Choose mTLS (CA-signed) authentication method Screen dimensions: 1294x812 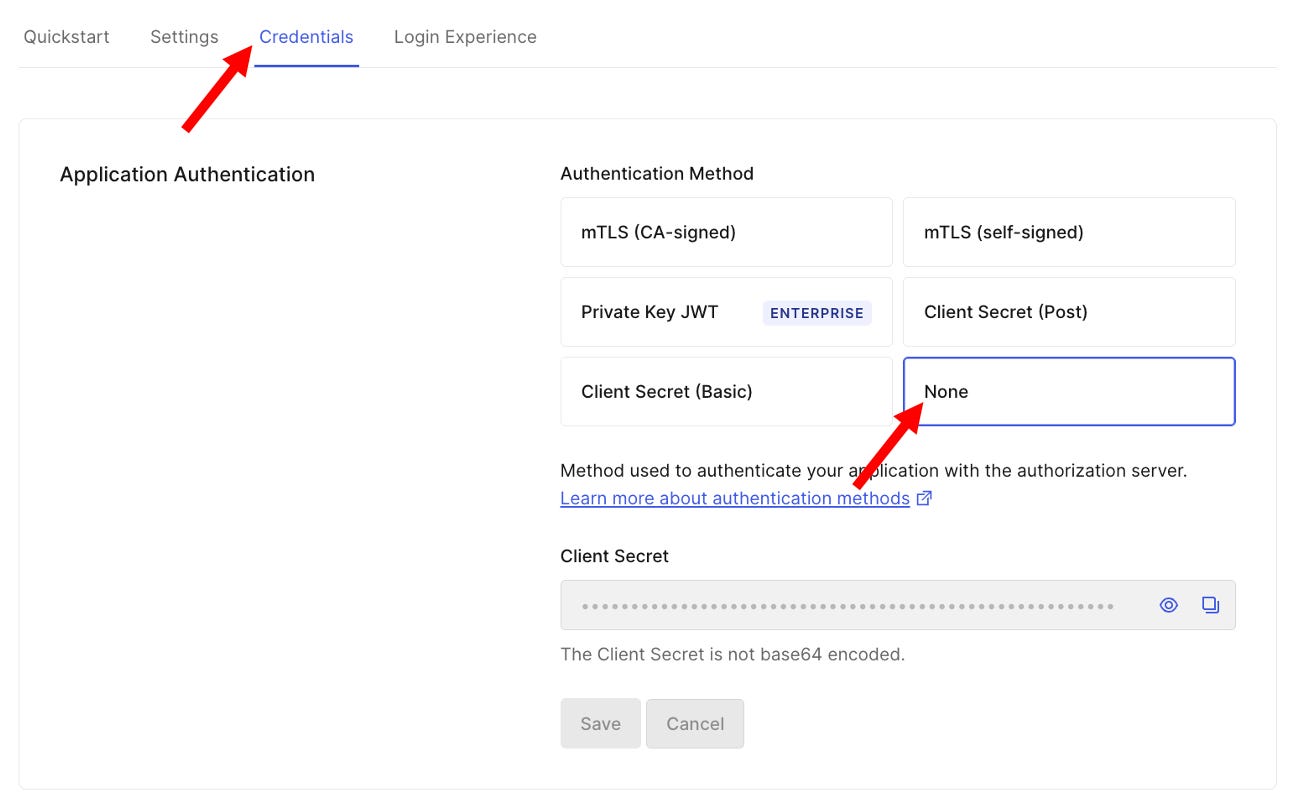[x=726, y=232]
